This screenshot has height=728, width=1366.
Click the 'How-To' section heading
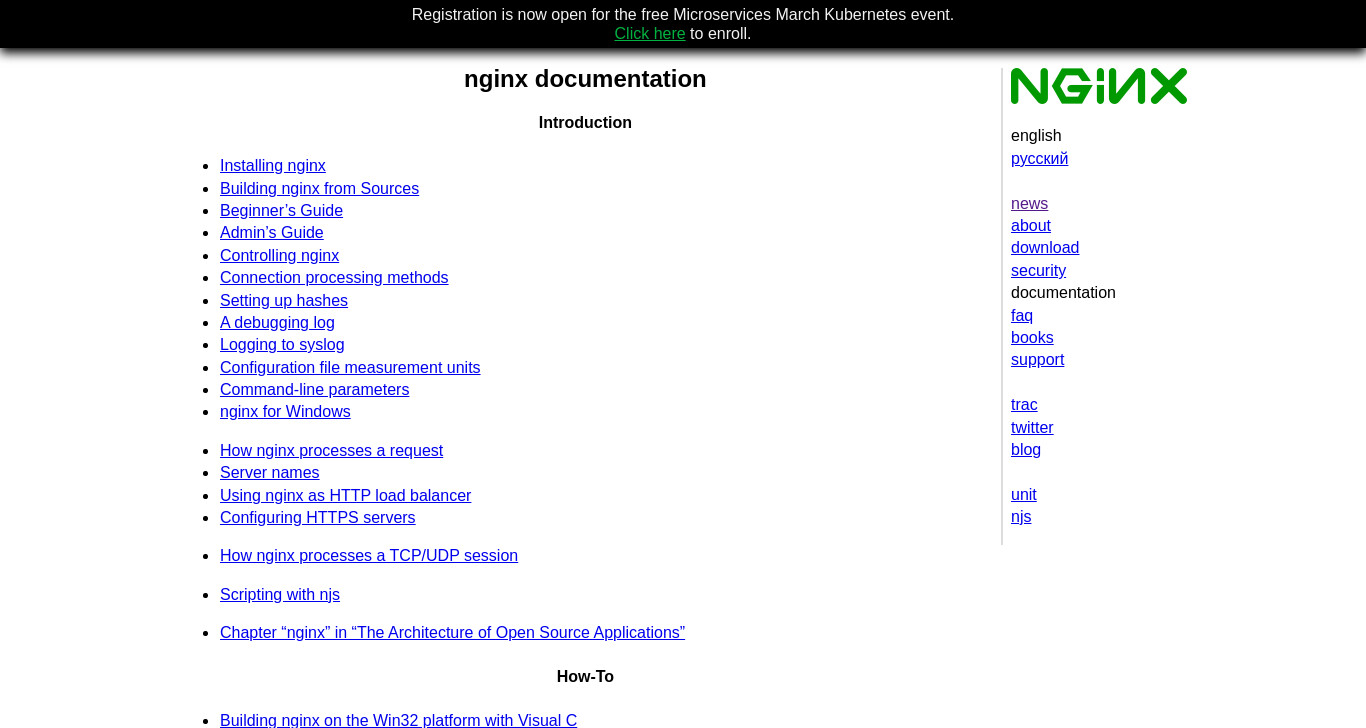coord(585,677)
